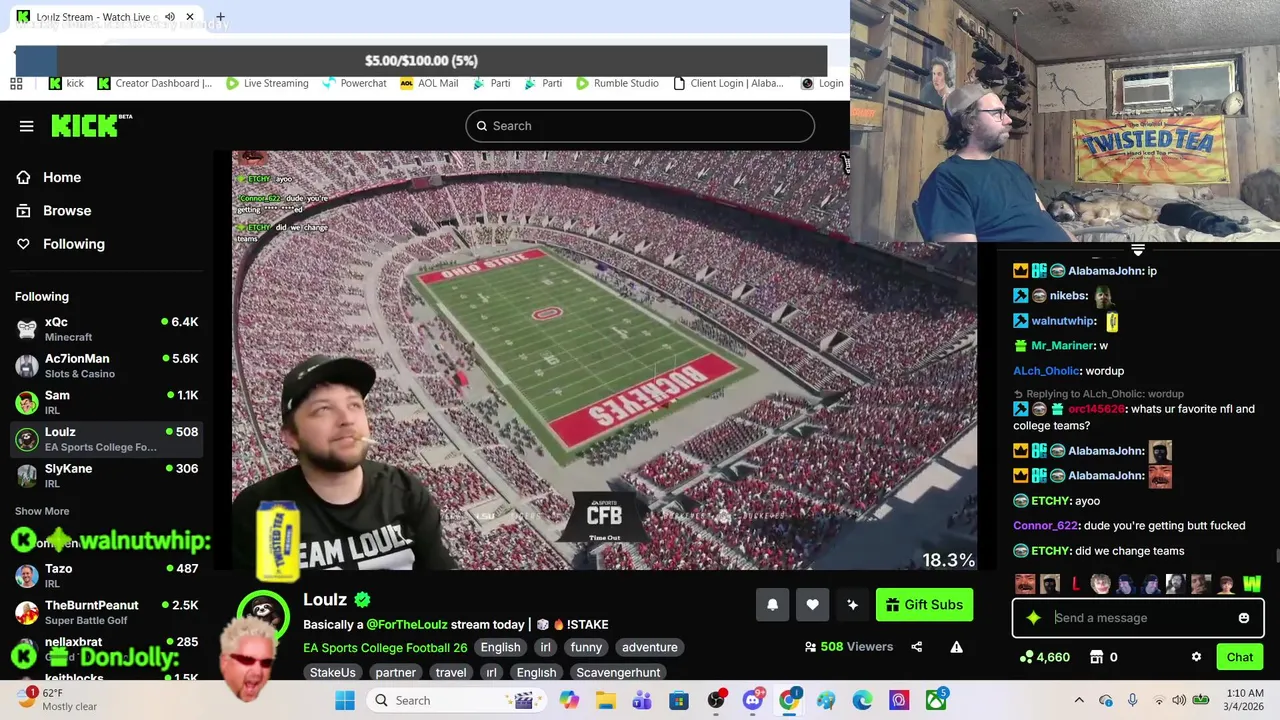
Task: Click the Scavengerhunt tag
Action: tap(618, 672)
